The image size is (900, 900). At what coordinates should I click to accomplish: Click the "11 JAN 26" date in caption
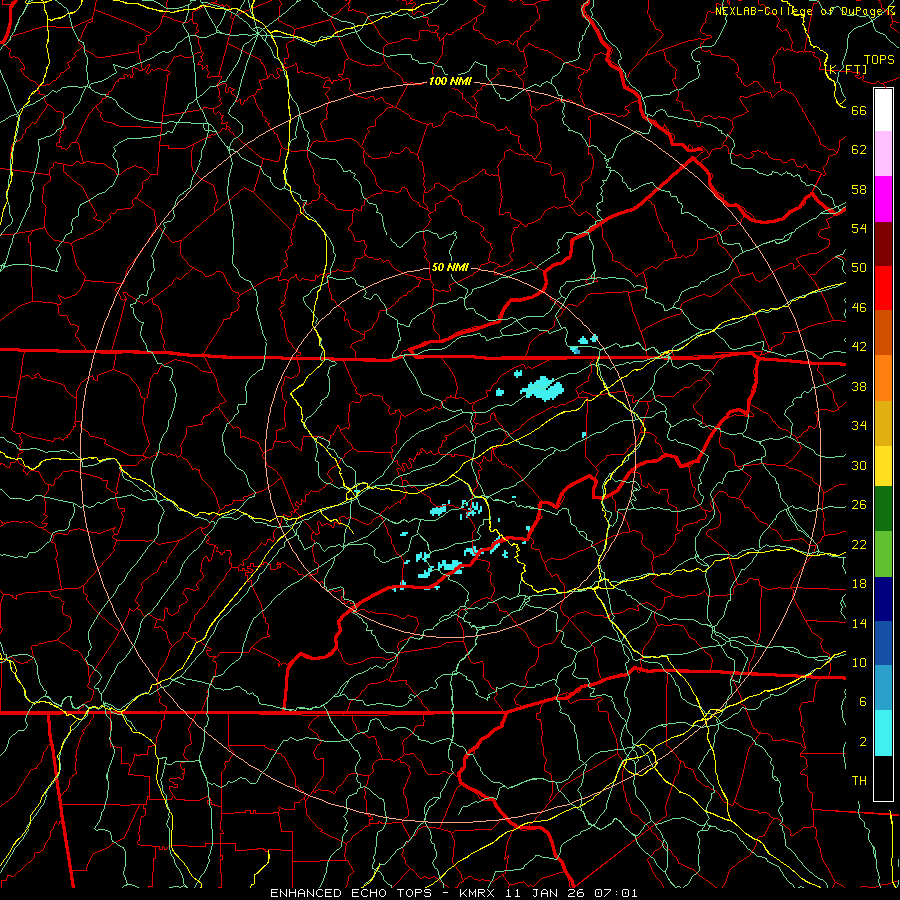point(547,893)
